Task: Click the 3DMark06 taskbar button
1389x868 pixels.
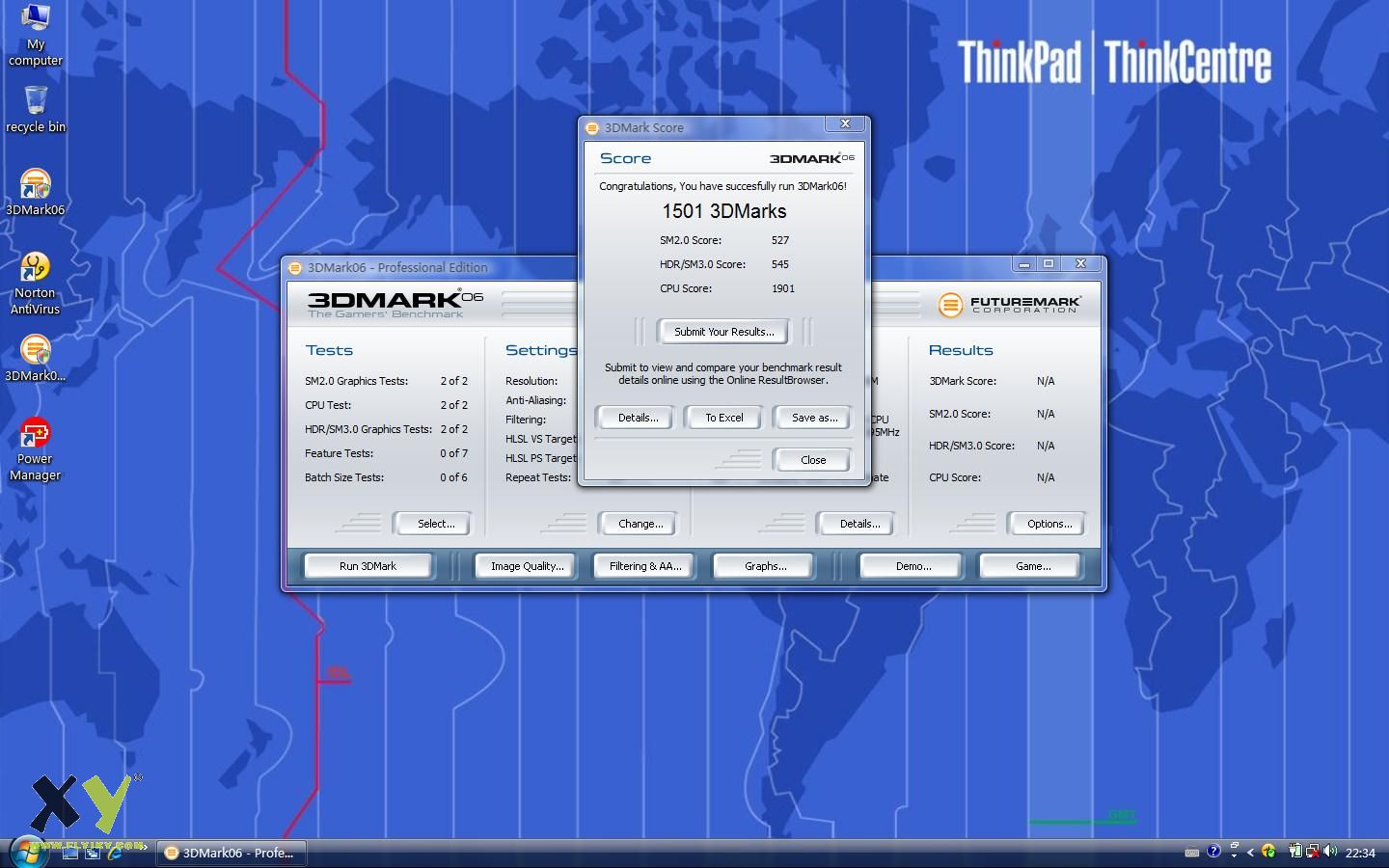Action: pyautogui.click(x=231, y=853)
